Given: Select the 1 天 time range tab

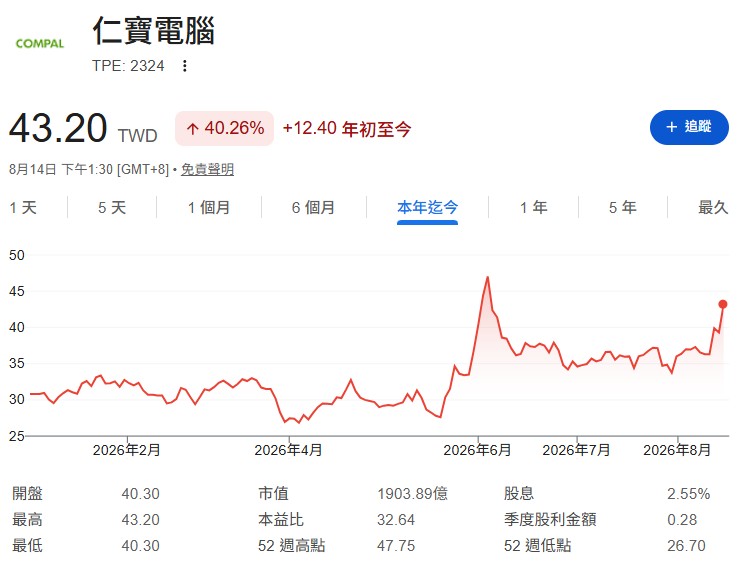Looking at the screenshot, I should 23,207.
